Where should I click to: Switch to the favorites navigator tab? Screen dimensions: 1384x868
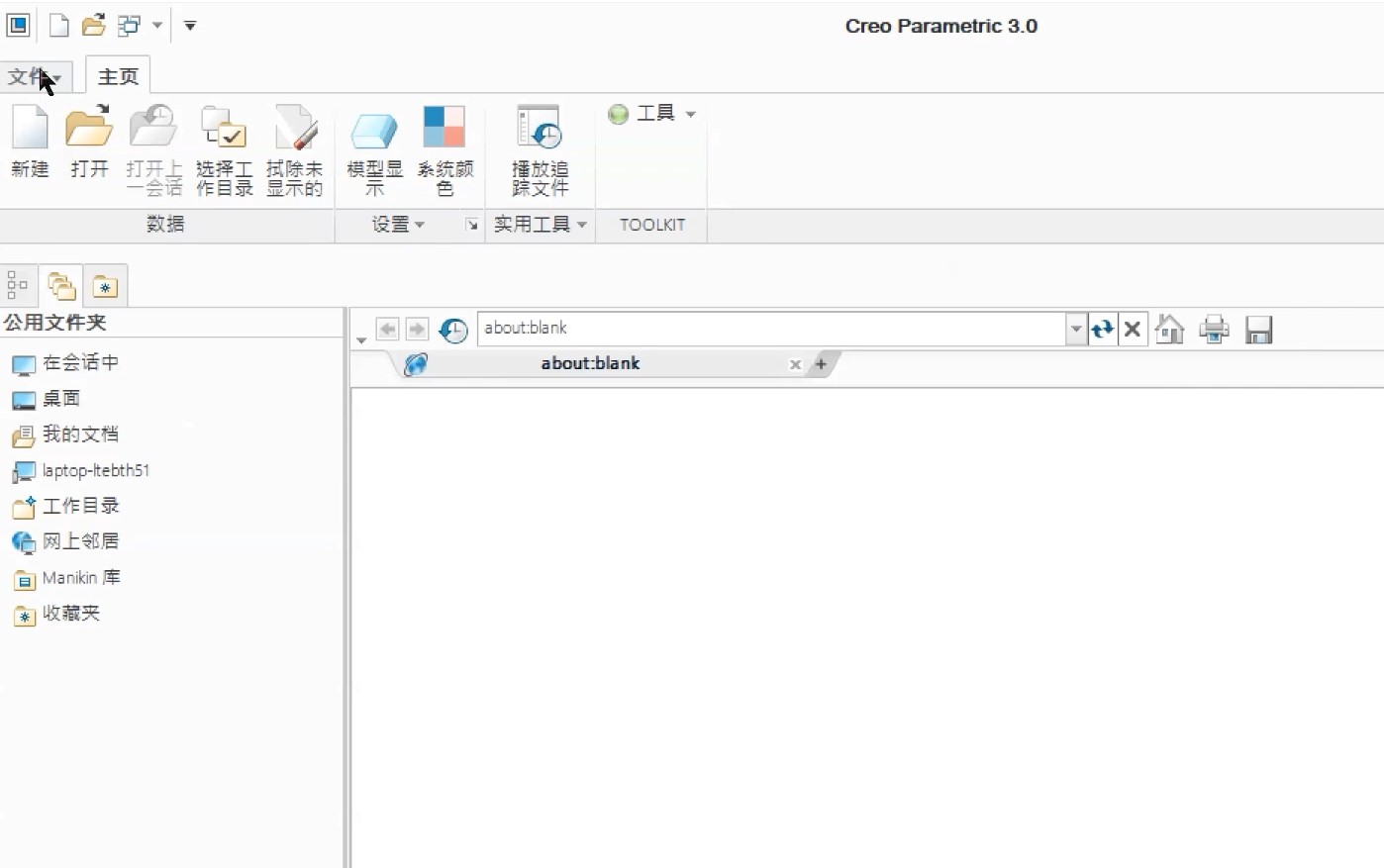(105, 286)
